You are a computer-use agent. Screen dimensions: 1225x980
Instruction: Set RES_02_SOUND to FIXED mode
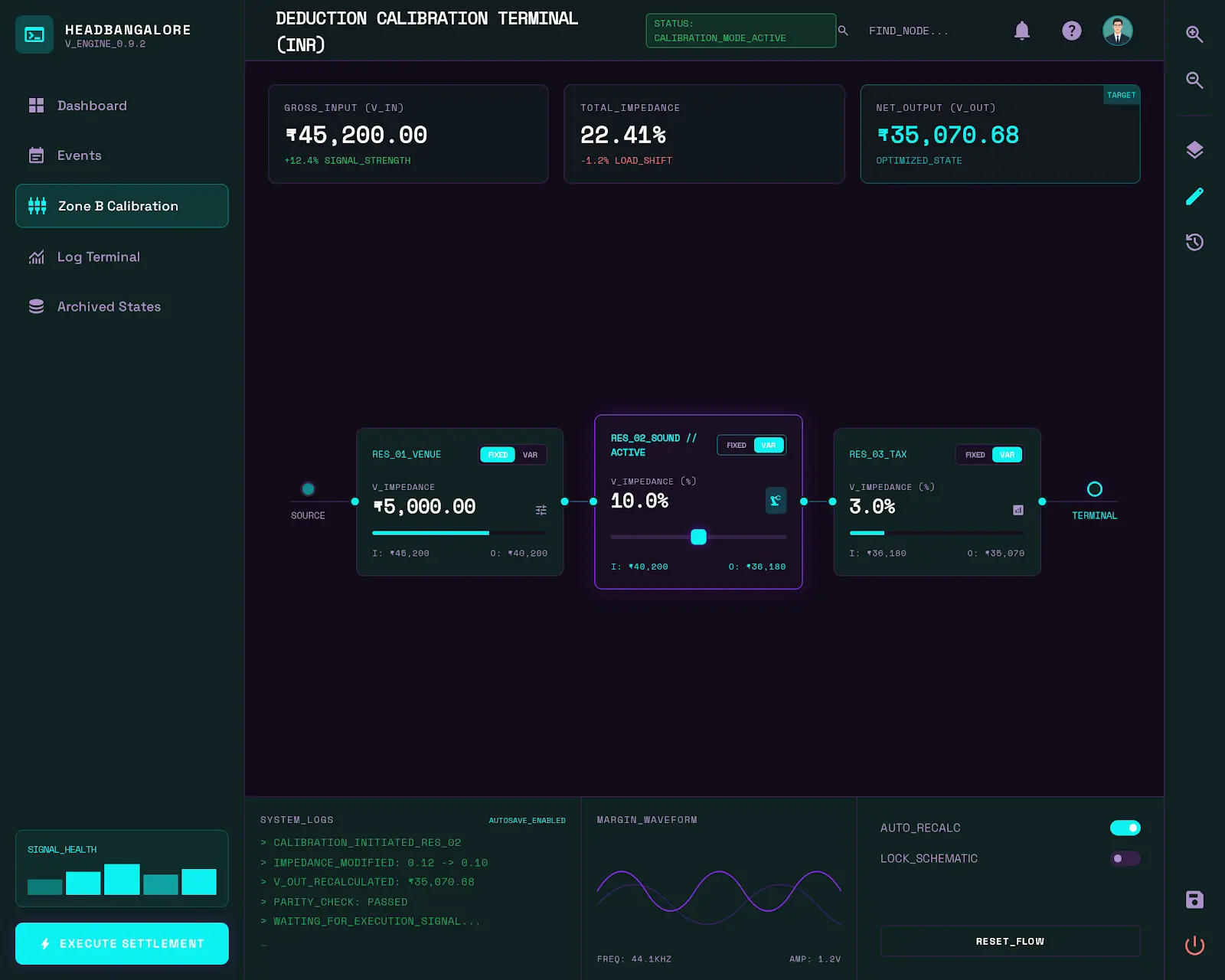click(736, 446)
